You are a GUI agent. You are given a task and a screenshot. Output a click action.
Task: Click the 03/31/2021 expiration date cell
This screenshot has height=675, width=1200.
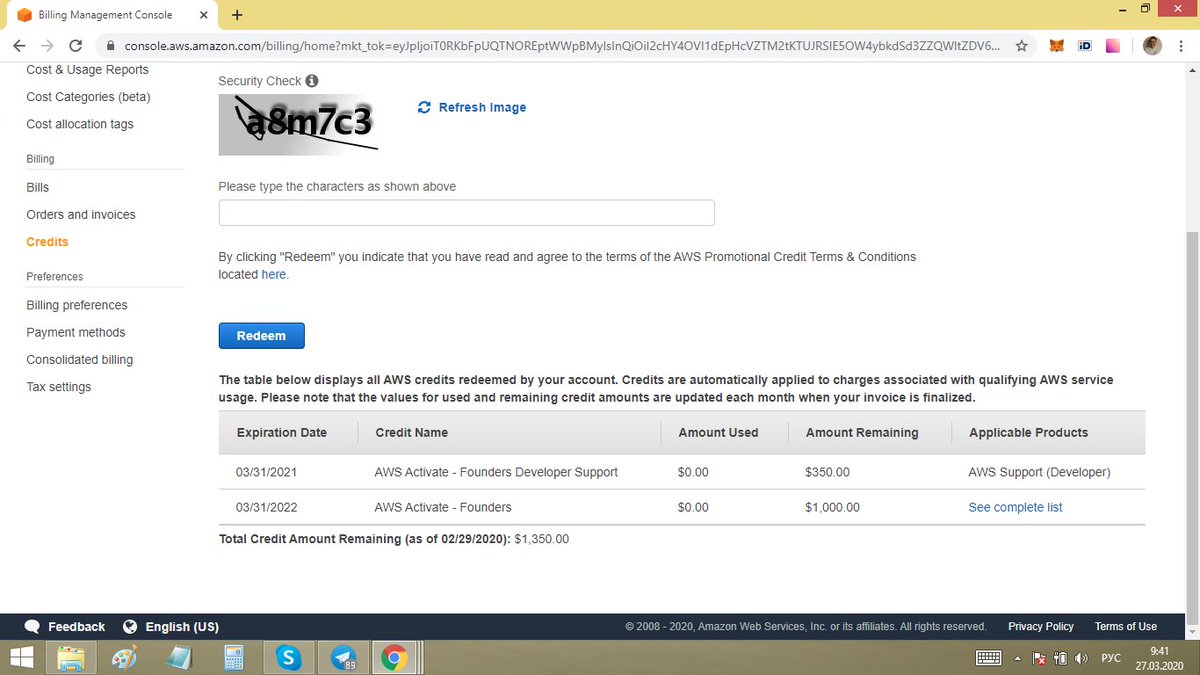click(266, 472)
